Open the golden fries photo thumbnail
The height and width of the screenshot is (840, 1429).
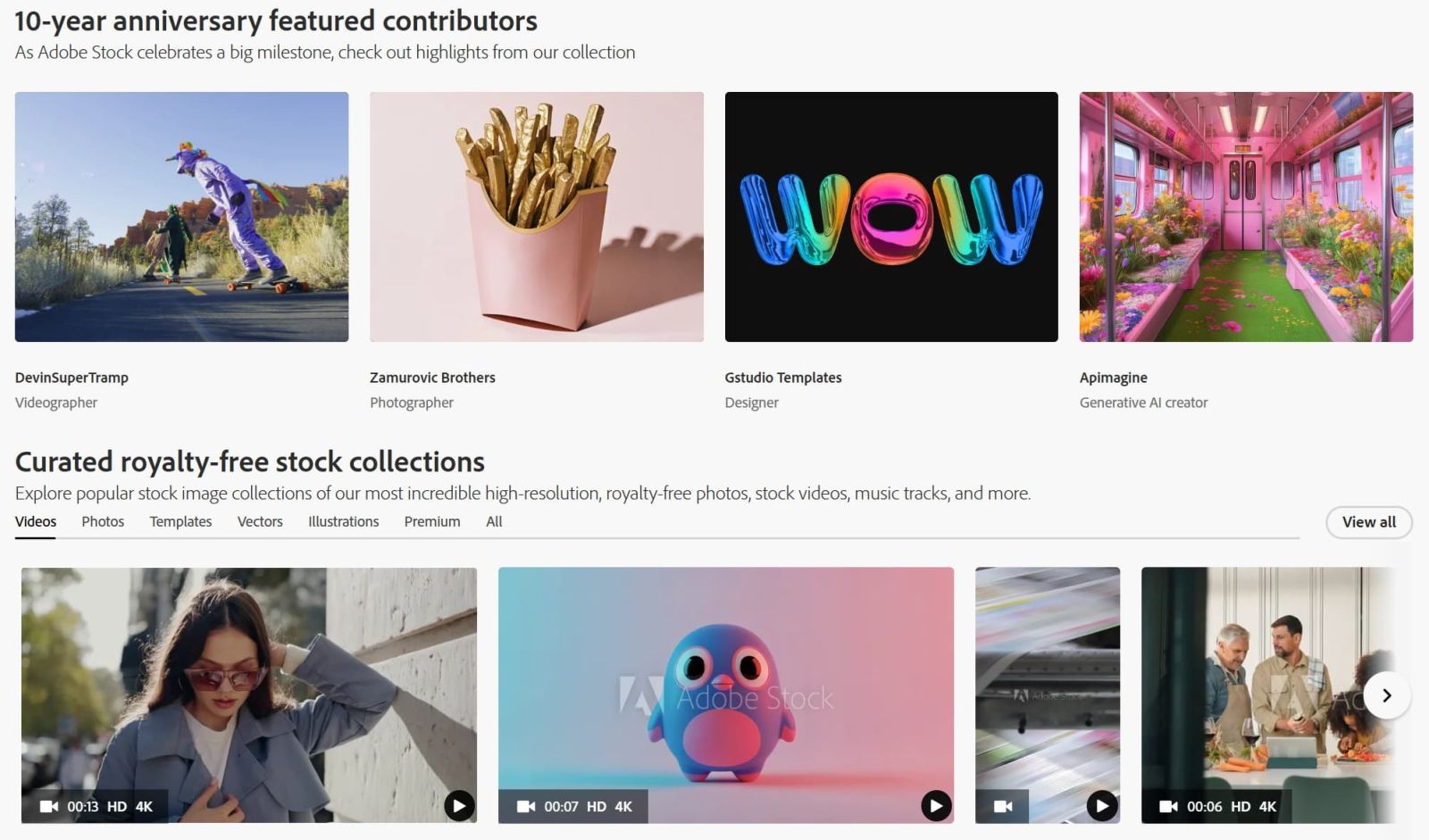[x=536, y=217]
